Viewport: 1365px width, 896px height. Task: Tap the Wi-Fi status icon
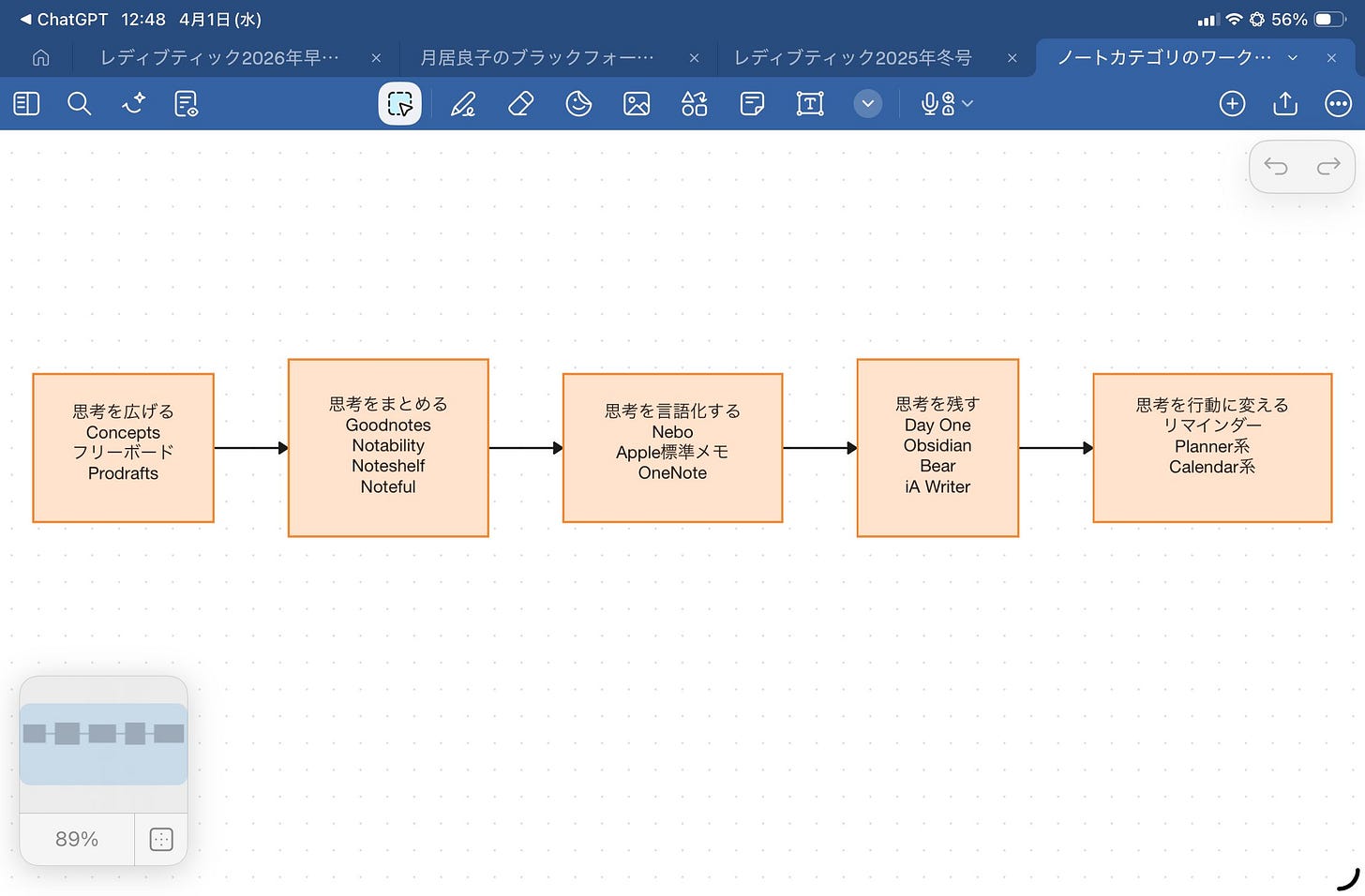[x=1234, y=19]
